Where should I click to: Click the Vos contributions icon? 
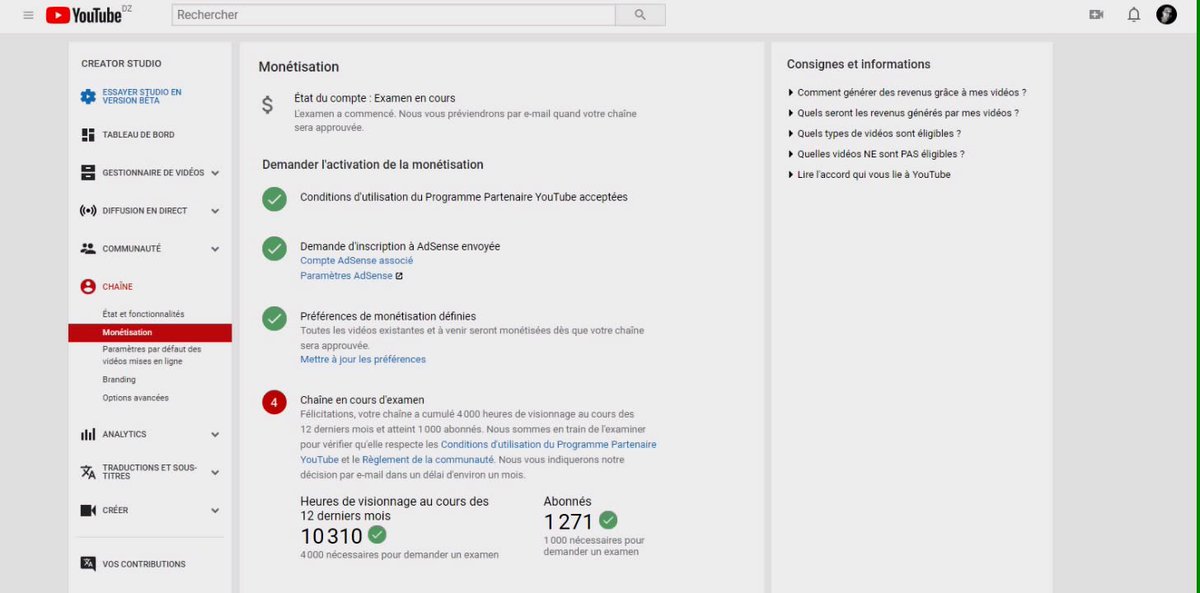88,564
